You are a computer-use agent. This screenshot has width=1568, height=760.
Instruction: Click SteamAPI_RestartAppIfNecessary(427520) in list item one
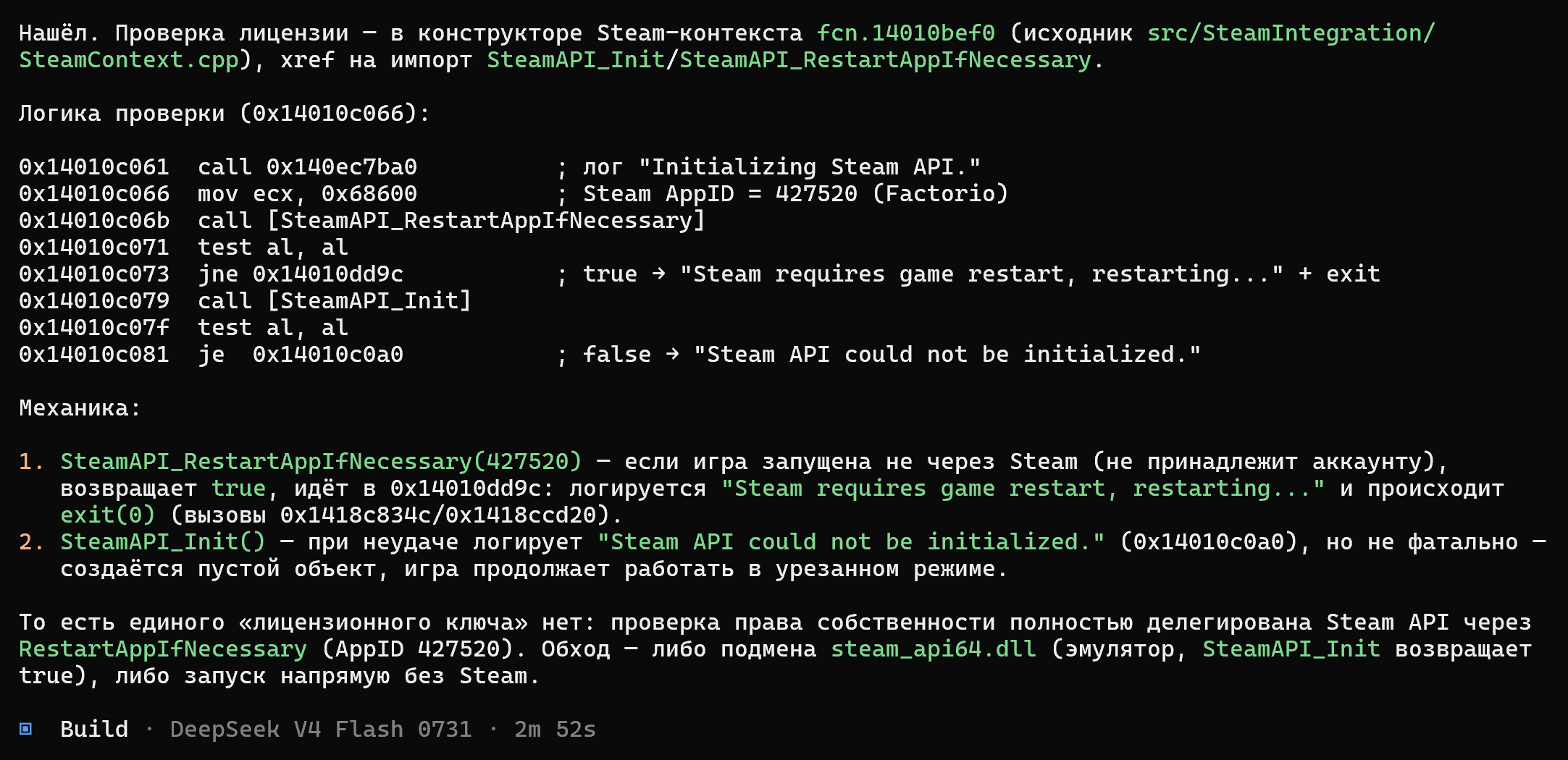[322, 461]
